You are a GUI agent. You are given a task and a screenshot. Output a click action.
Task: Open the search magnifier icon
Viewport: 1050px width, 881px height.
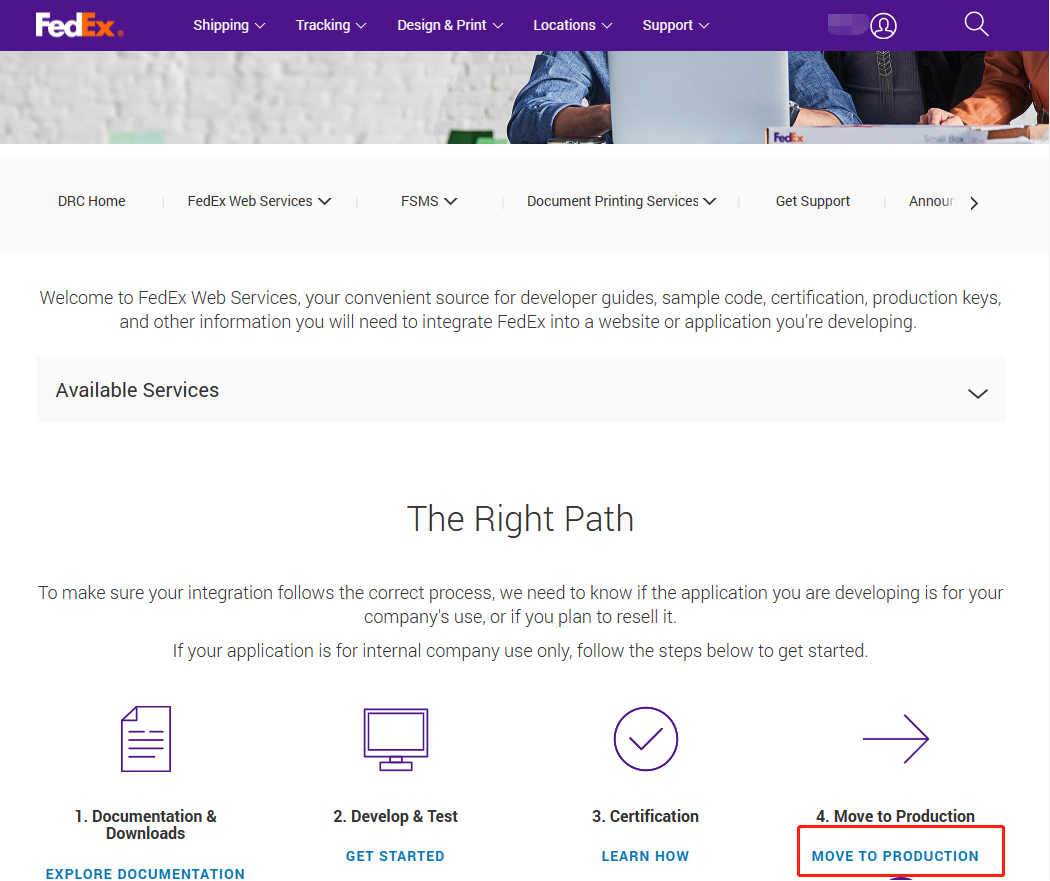[x=976, y=24]
